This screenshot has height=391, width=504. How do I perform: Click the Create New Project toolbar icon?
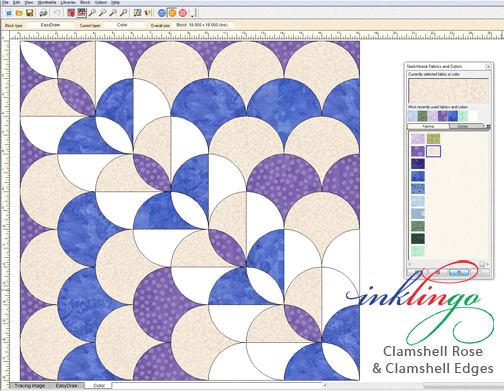(9, 13)
